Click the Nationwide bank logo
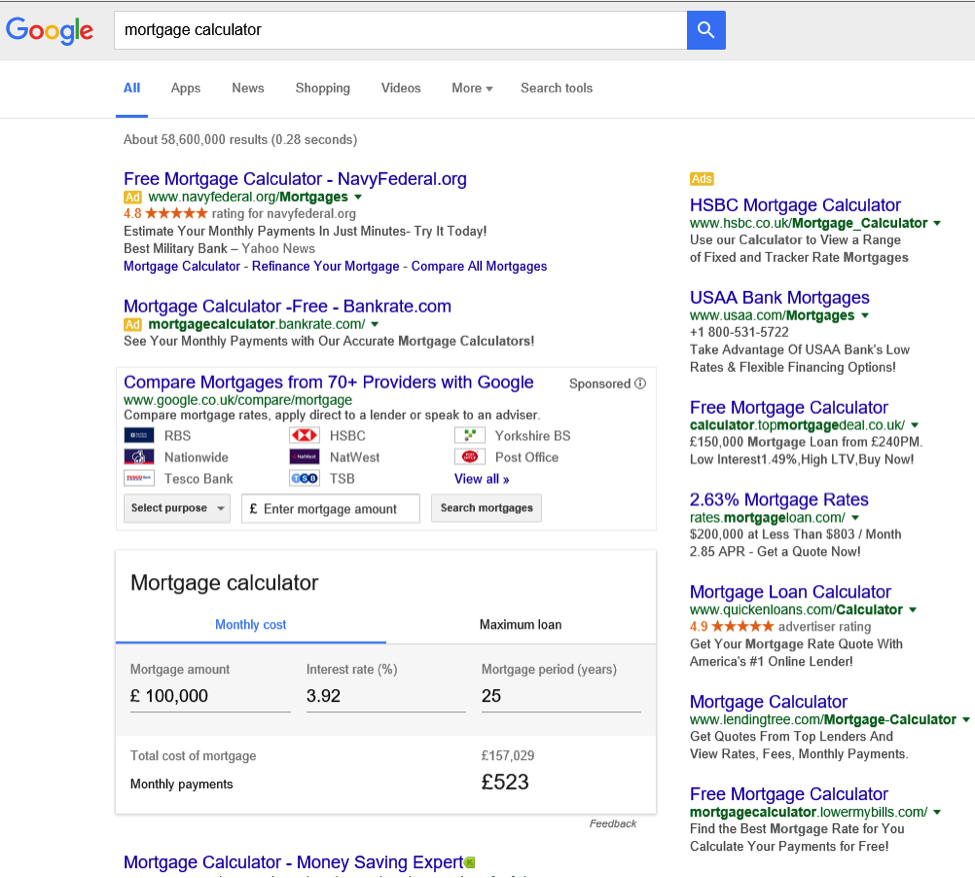975x878 pixels. point(139,457)
